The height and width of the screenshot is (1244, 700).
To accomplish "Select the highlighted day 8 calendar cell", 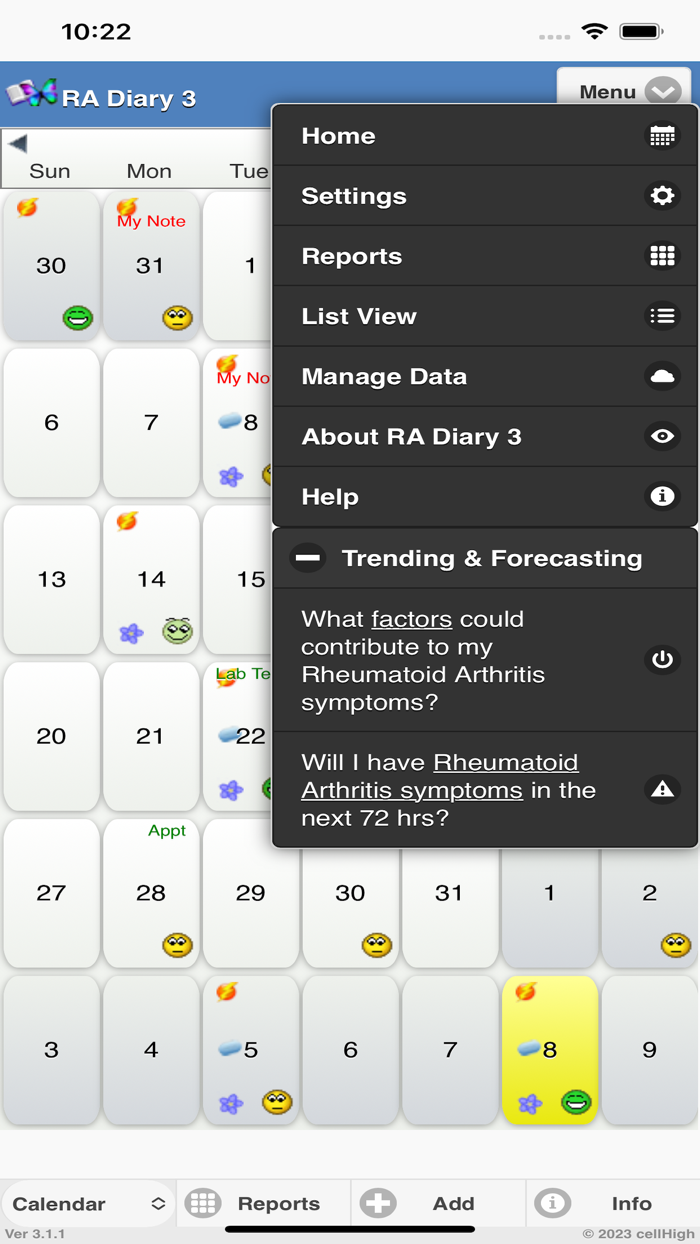I will tap(550, 1050).
